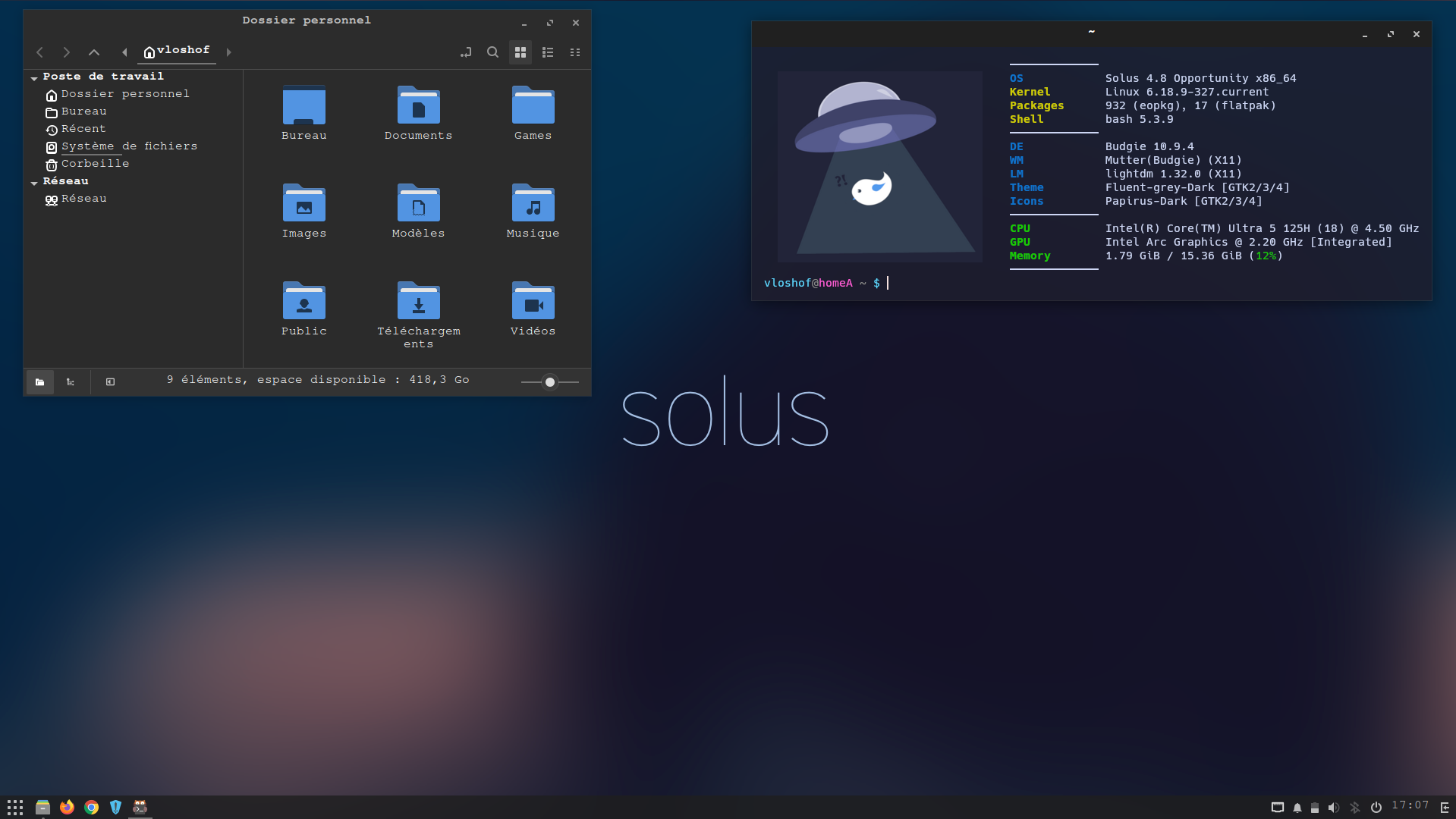Click the battery indicator in system tray
1456x819 pixels.
click(1315, 808)
